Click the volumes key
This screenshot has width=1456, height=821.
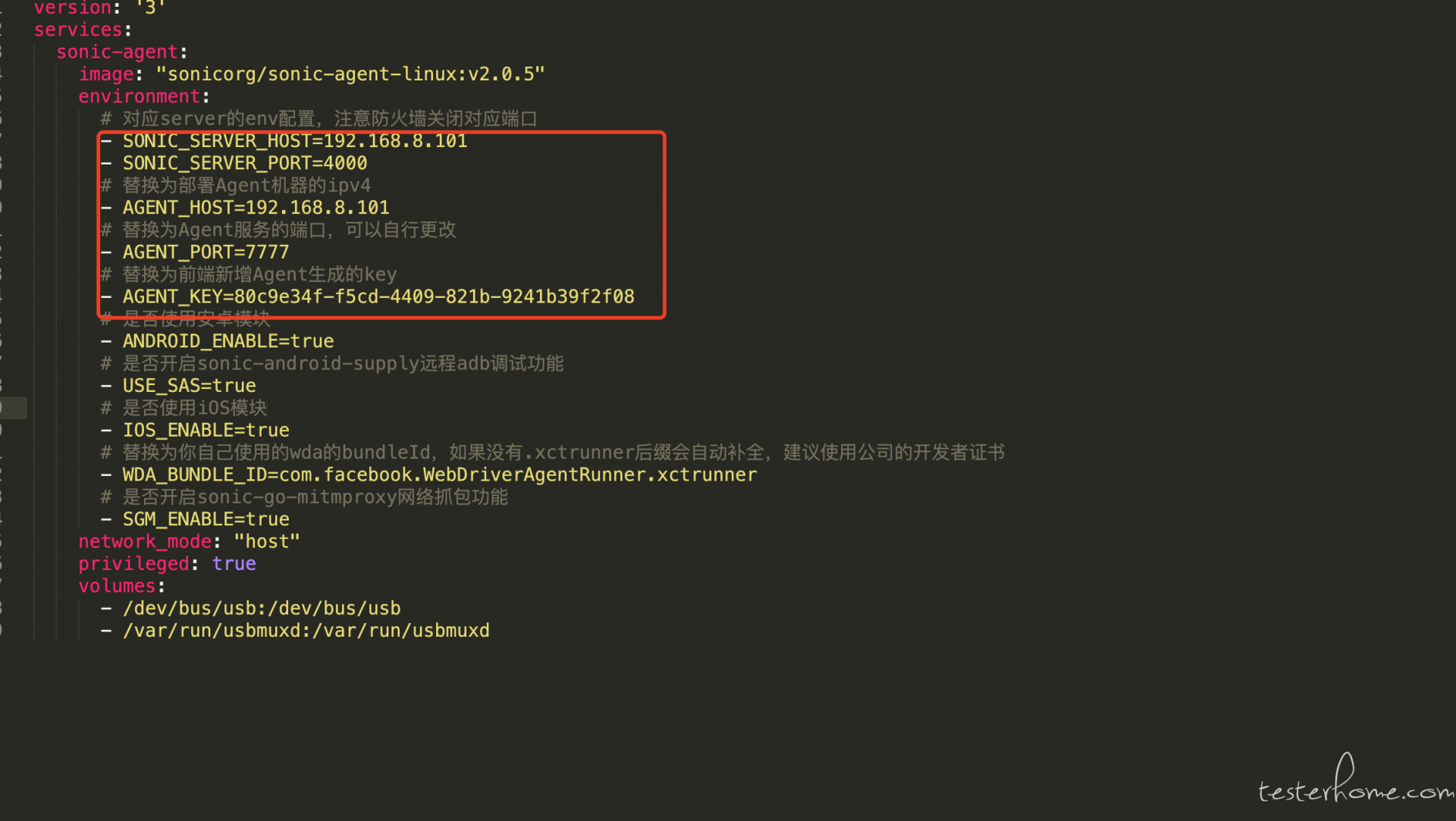tap(117, 586)
